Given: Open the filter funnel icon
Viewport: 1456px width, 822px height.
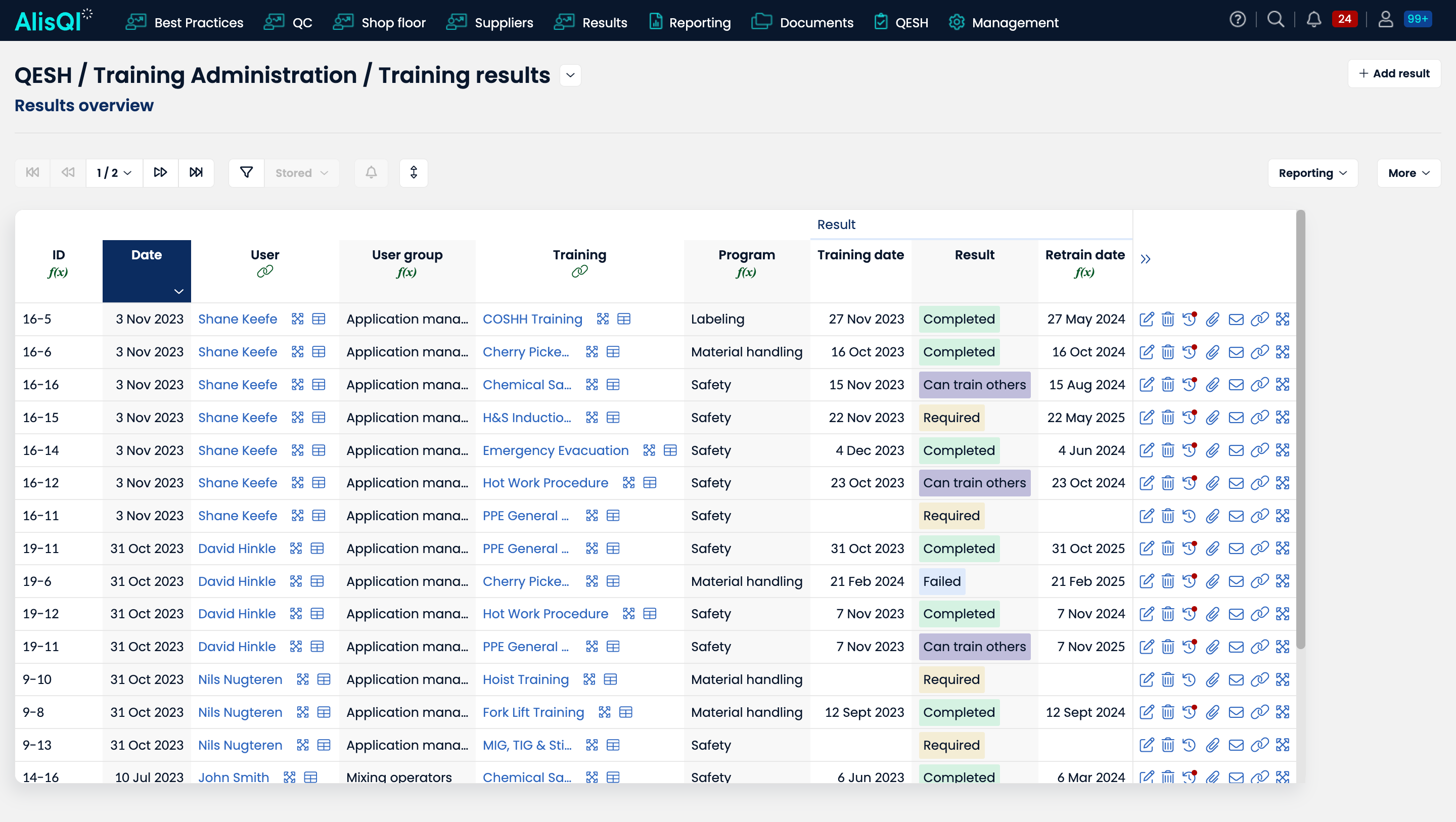Looking at the screenshot, I should click(x=246, y=172).
